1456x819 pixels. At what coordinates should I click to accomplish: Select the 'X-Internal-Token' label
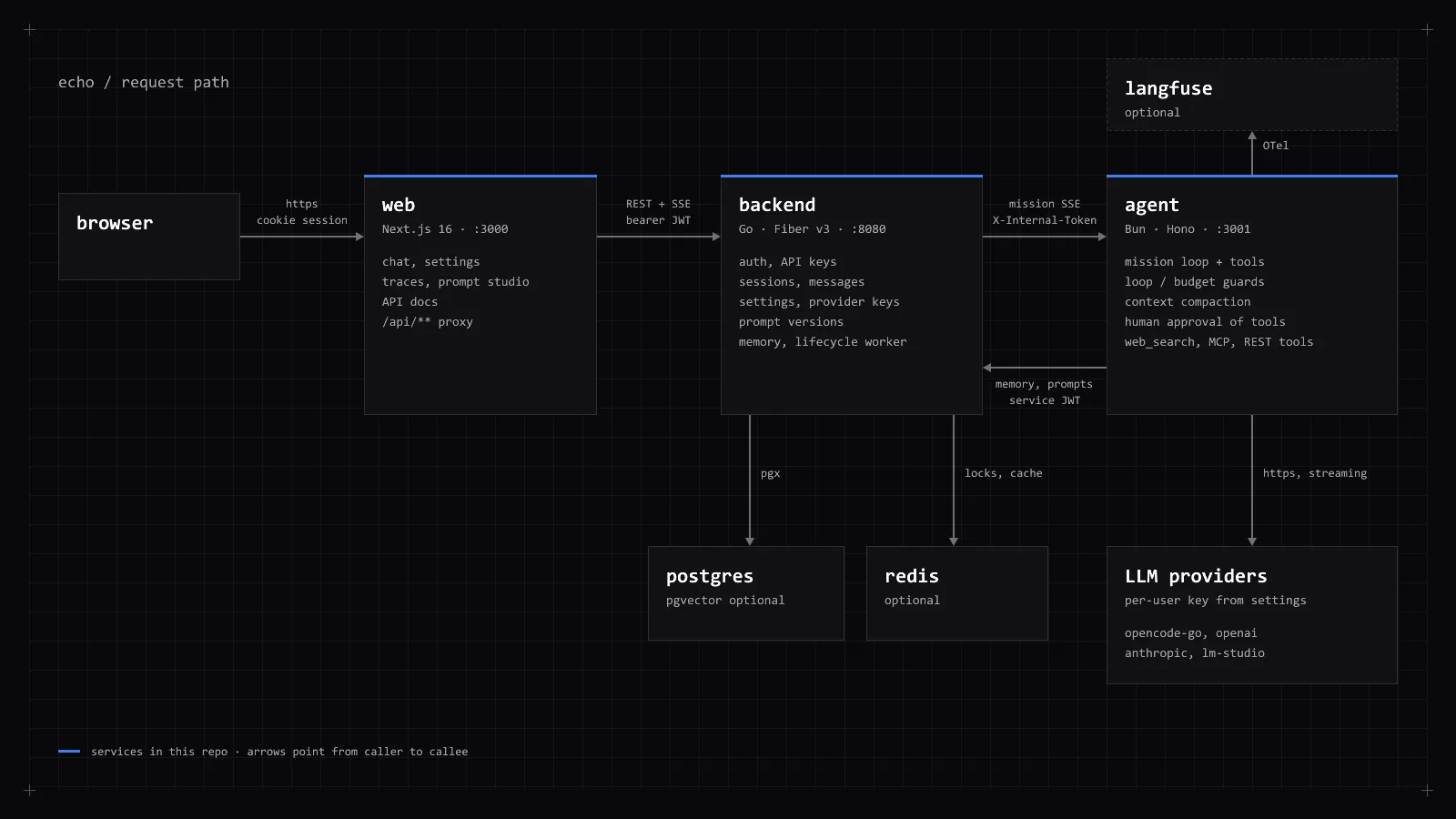[1045, 220]
